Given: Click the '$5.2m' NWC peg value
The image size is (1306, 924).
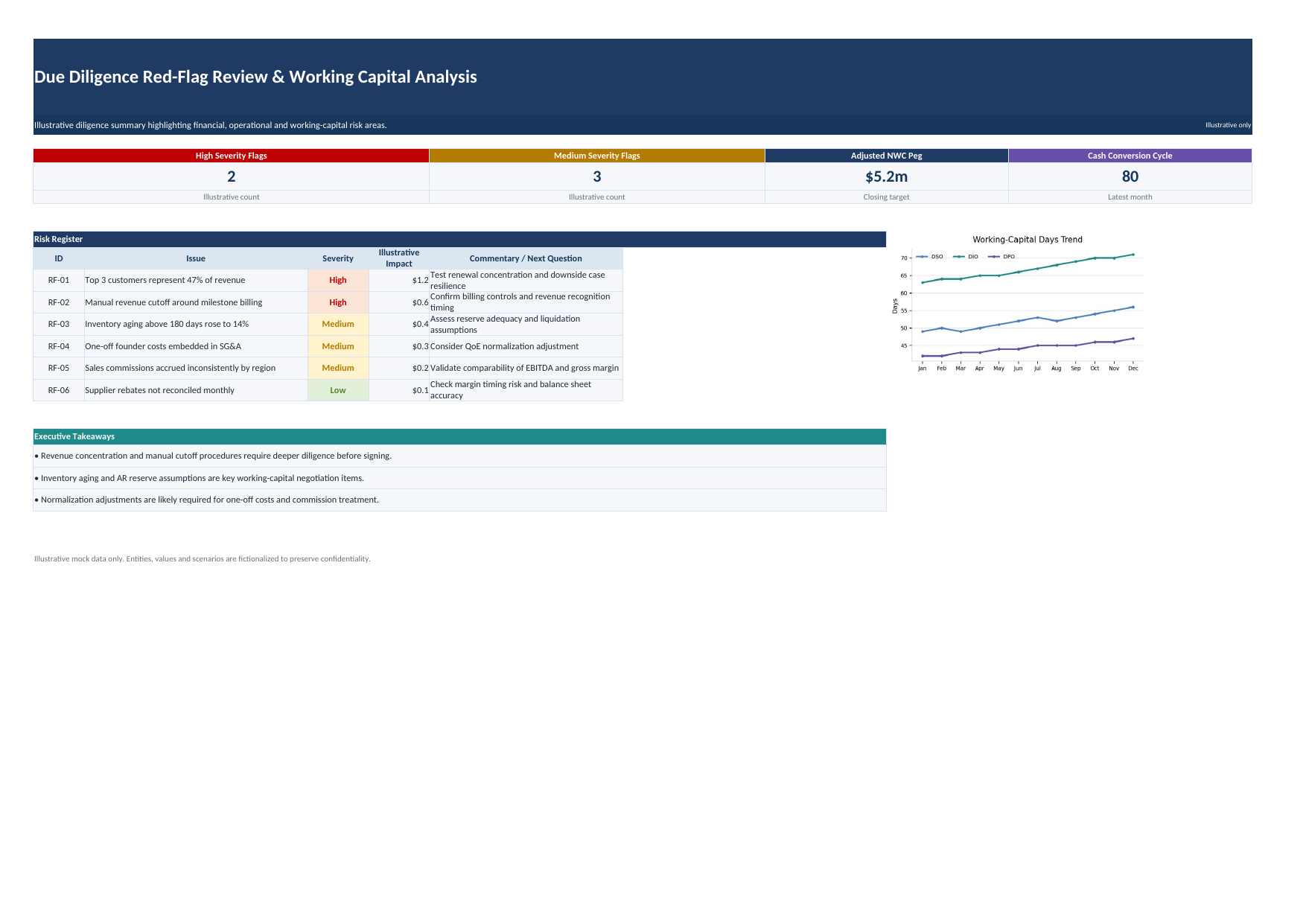Looking at the screenshot, I should (x=886, y=176).
